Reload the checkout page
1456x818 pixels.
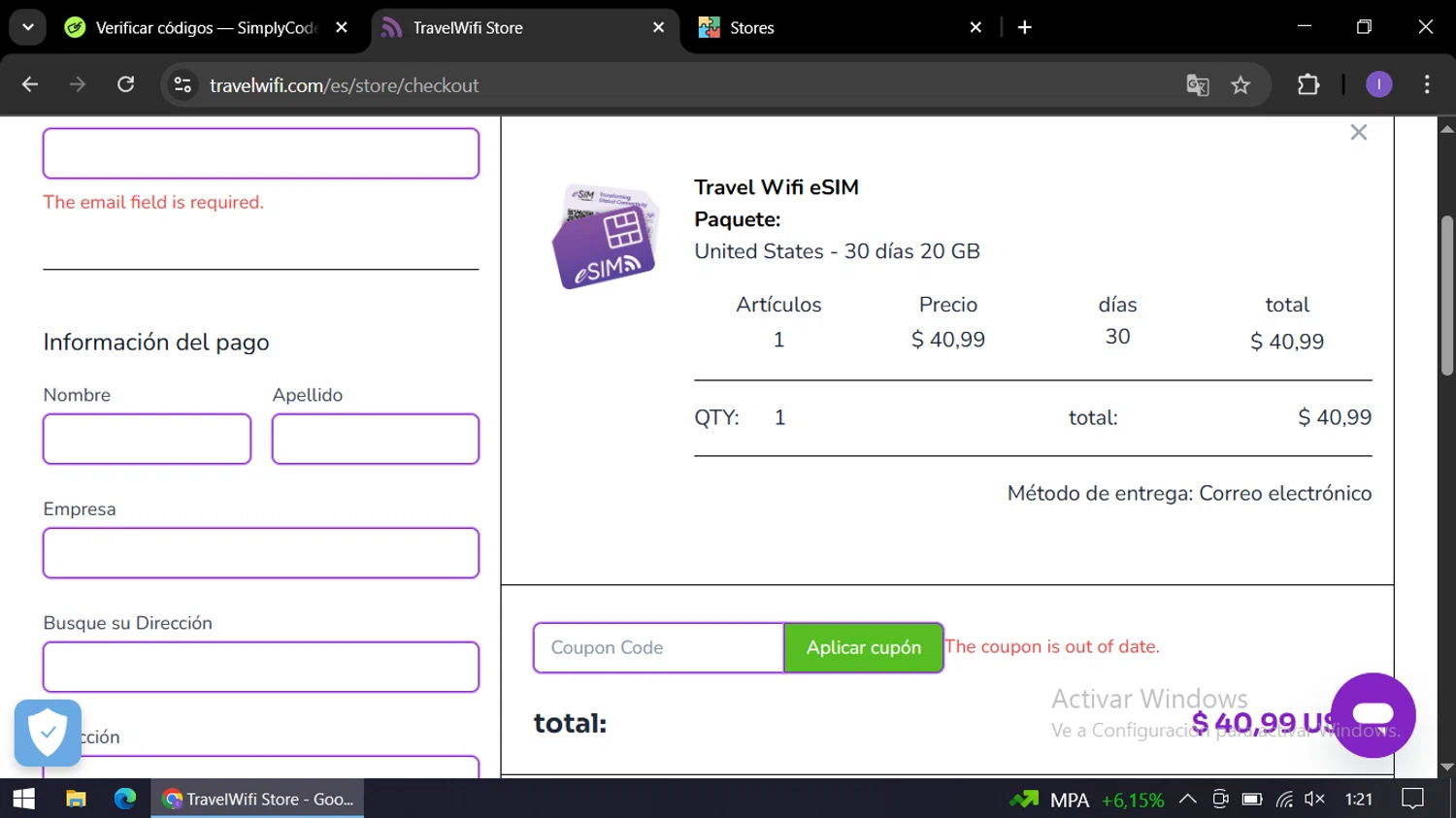tap(126, 85)
